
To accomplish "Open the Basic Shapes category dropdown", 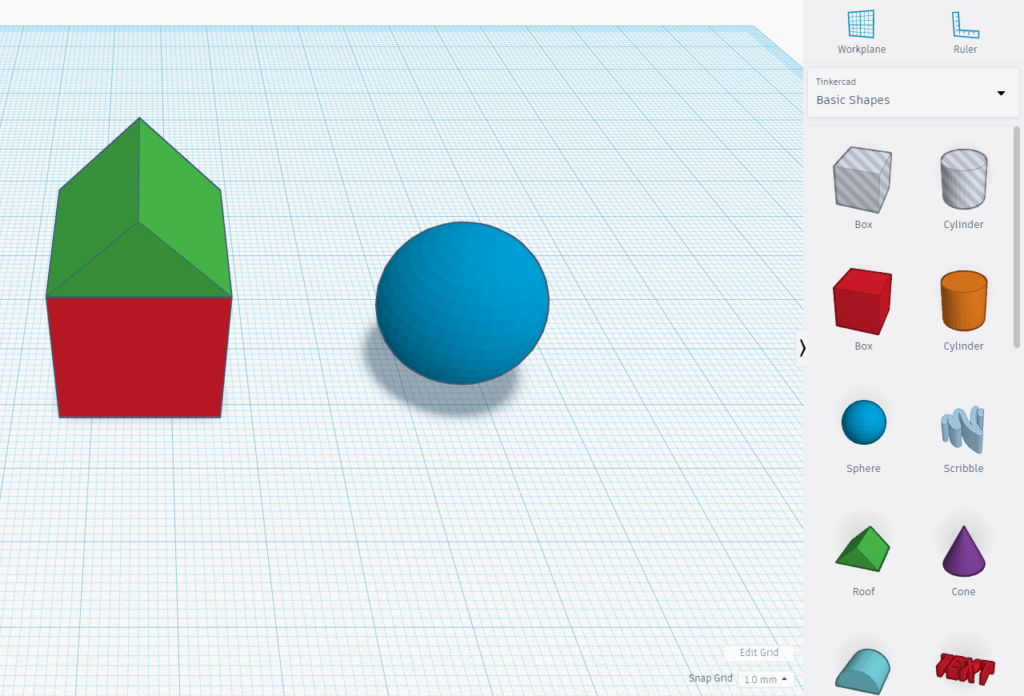I will click(x=913, y=92).
